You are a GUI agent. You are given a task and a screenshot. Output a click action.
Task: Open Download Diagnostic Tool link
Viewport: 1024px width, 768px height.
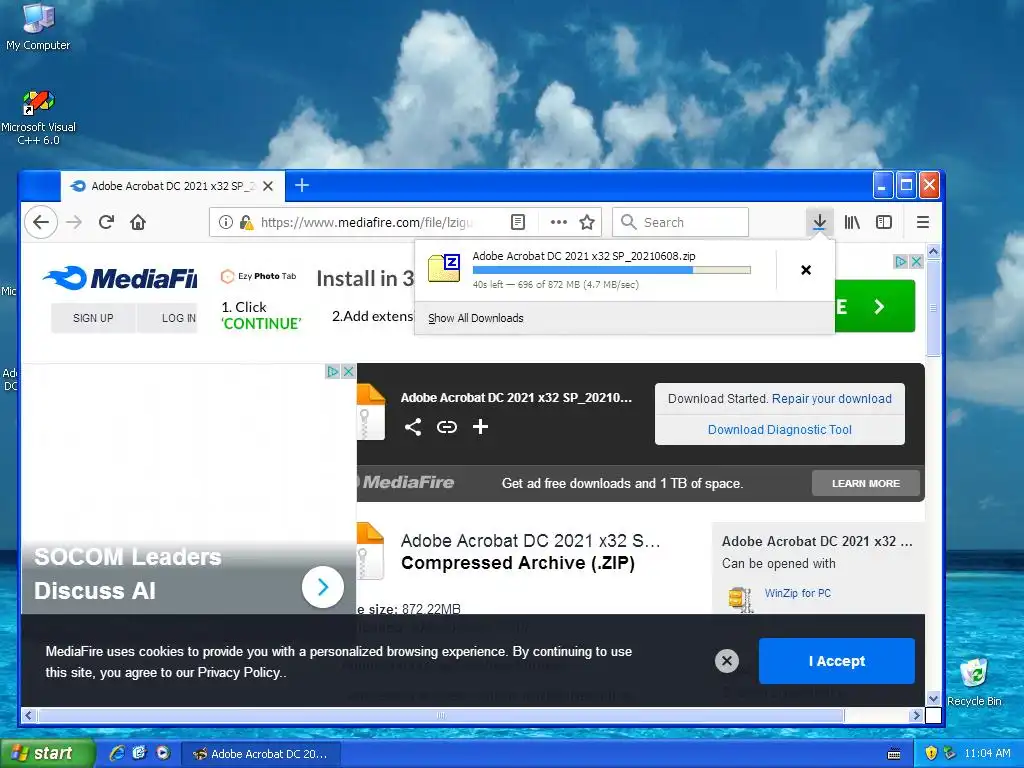[x=780, y=430]
